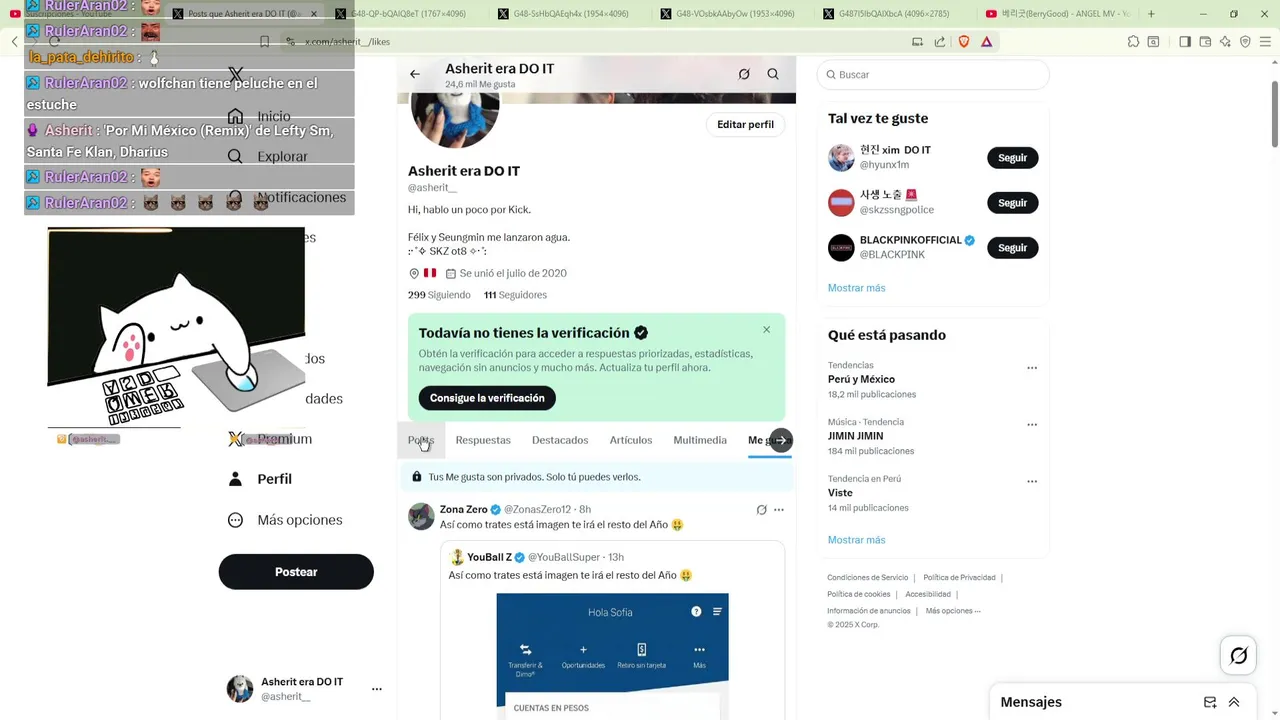Click the Editar perfil button
Screen dimensions: 1280x720
tap(746, 125)
